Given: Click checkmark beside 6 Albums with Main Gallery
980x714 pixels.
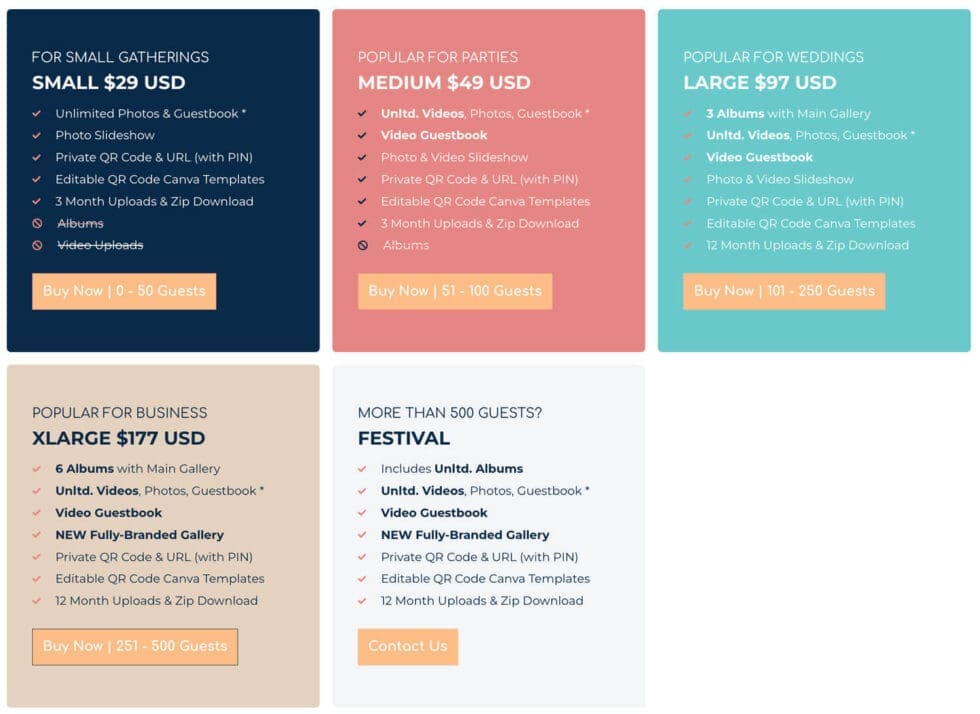Looking at the screenshot, I should click(x=37, y=469).
